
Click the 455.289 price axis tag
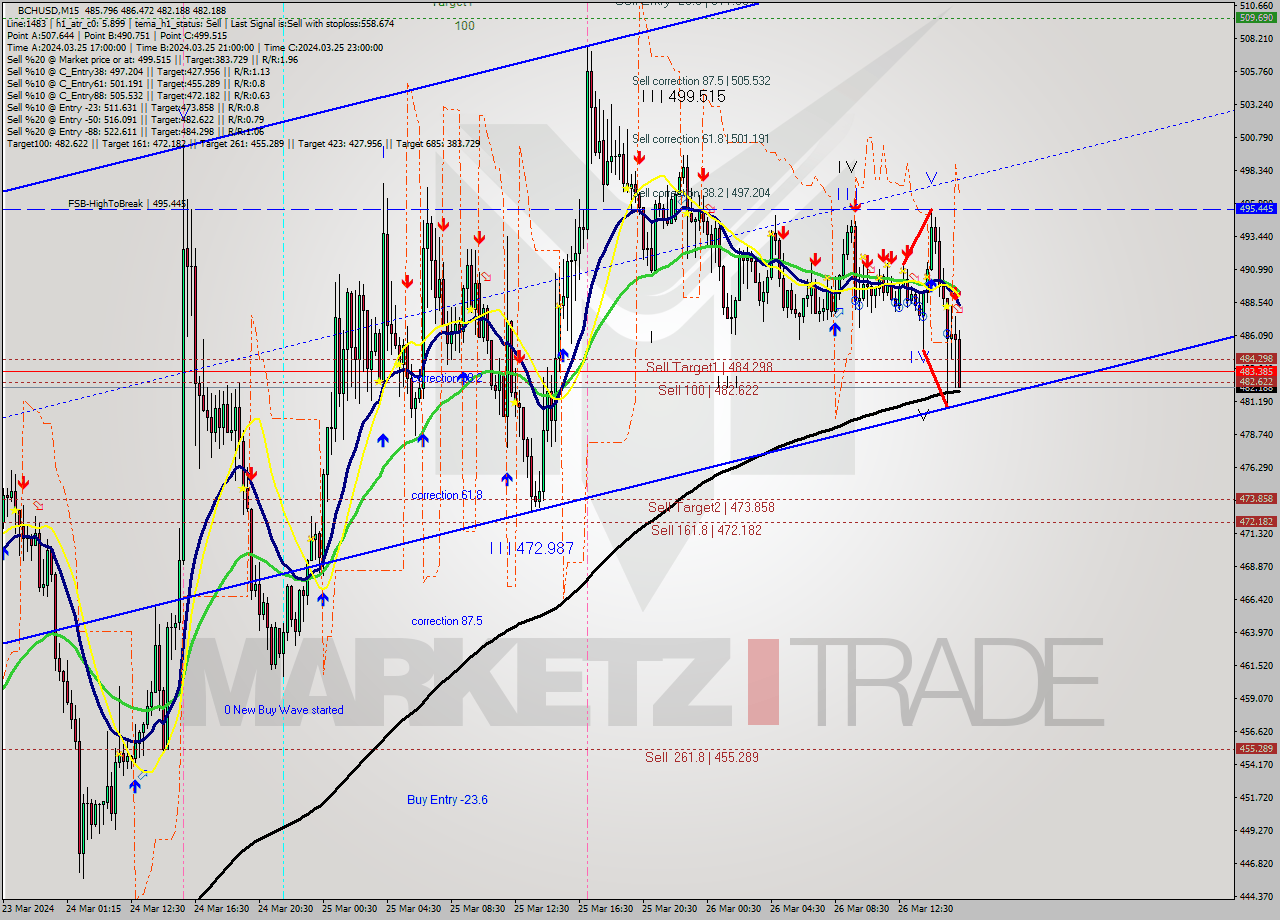[x=1256, y=749]
